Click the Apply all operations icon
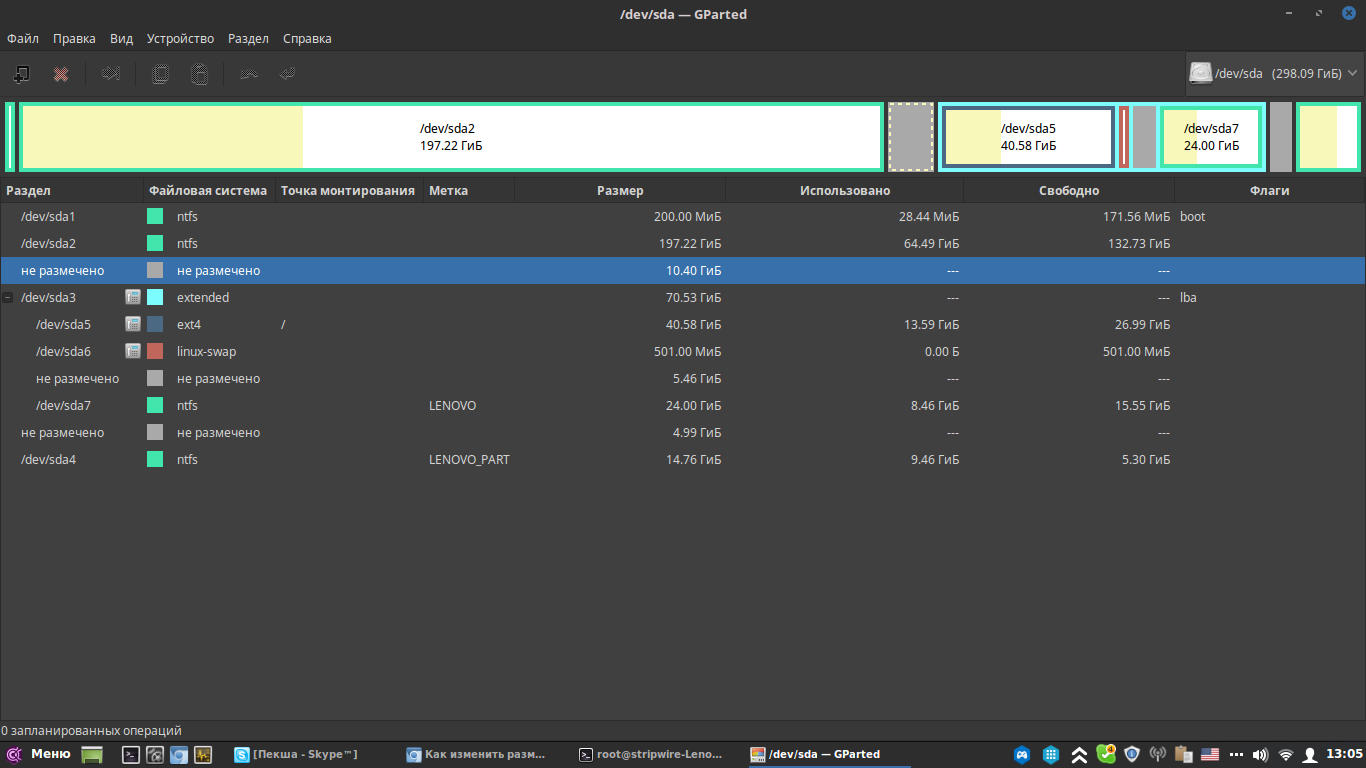 (x=287, y=74)
